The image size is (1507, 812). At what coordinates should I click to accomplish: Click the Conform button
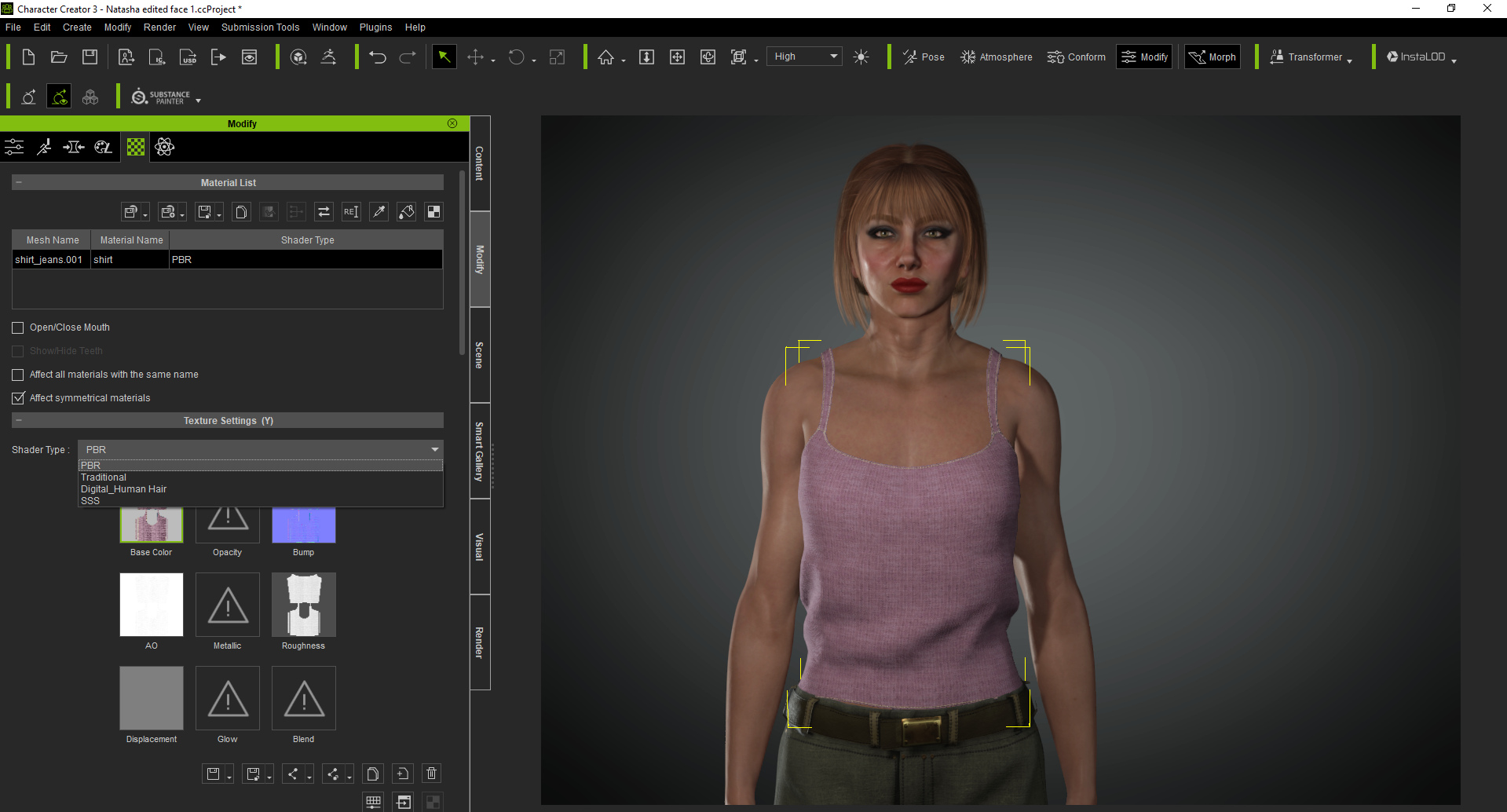coord(1076,57)
